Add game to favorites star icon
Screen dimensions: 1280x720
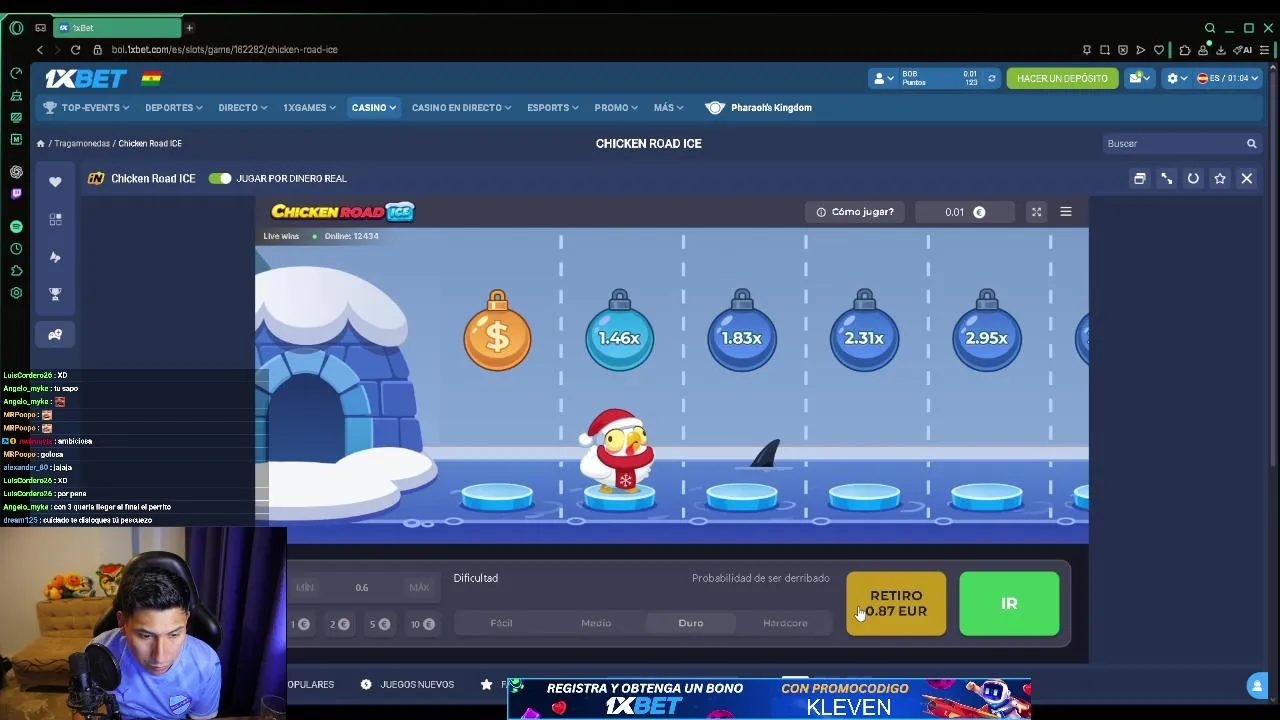(x=1220, y=178)
